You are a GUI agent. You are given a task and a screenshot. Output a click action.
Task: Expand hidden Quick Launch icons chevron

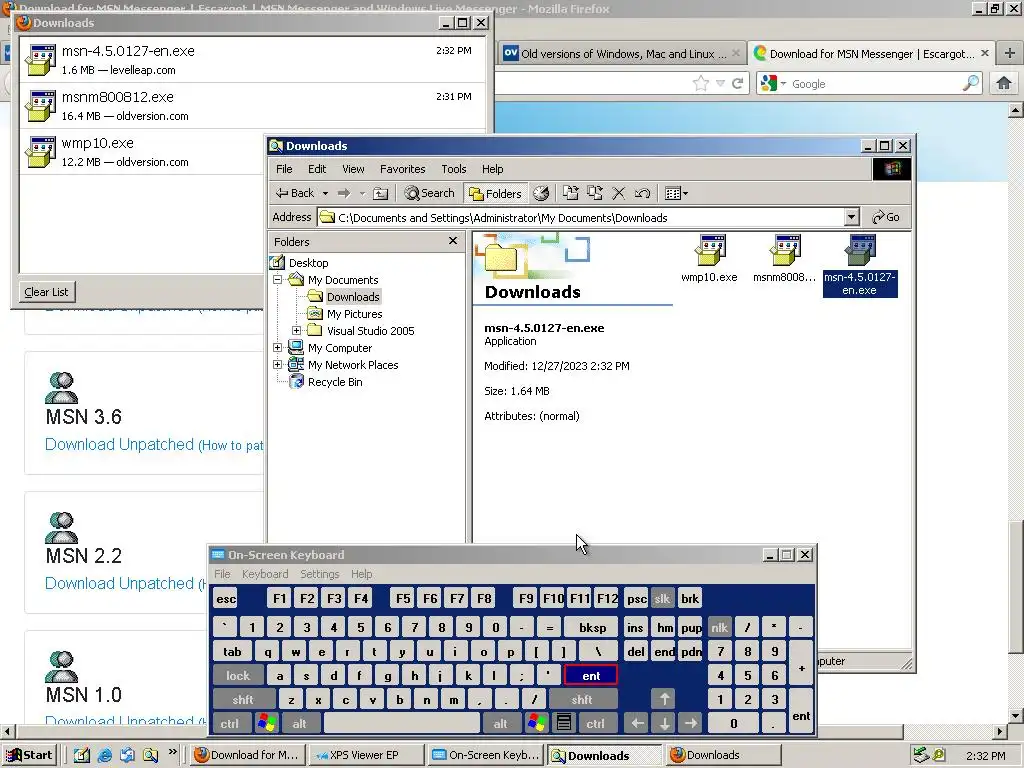172,752
